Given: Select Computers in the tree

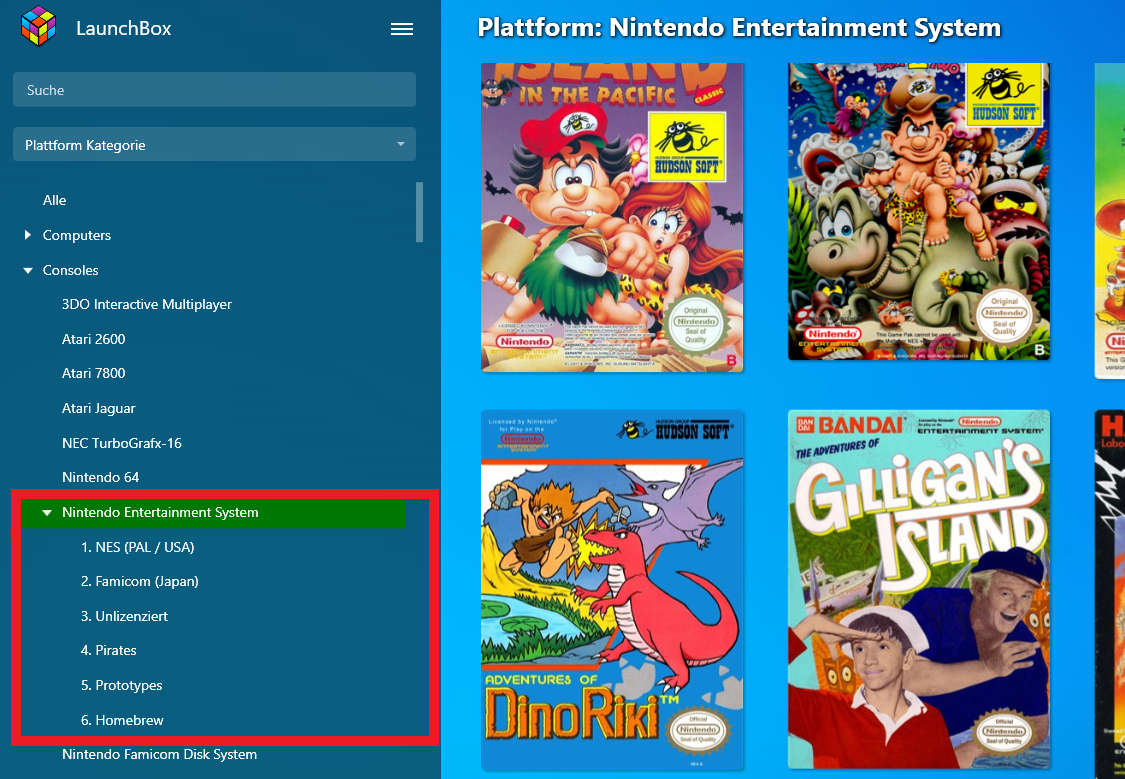Looking at the screenshot, I should (x=77, y=235).
